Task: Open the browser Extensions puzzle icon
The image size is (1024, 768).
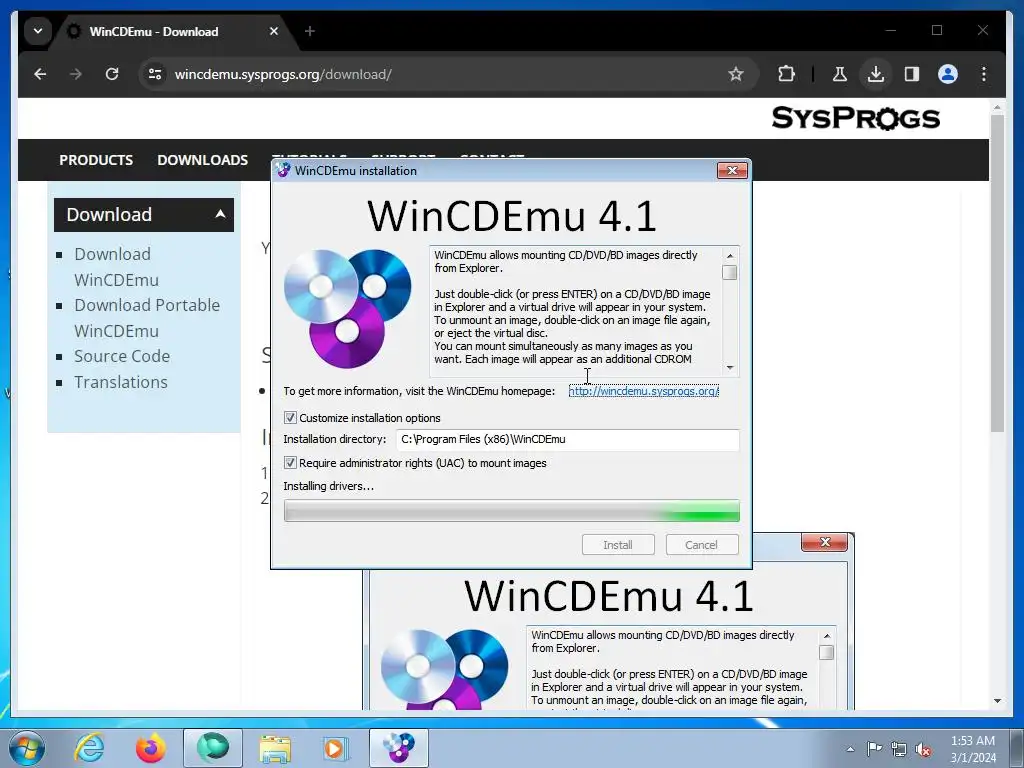Action: tap(786, 74)
